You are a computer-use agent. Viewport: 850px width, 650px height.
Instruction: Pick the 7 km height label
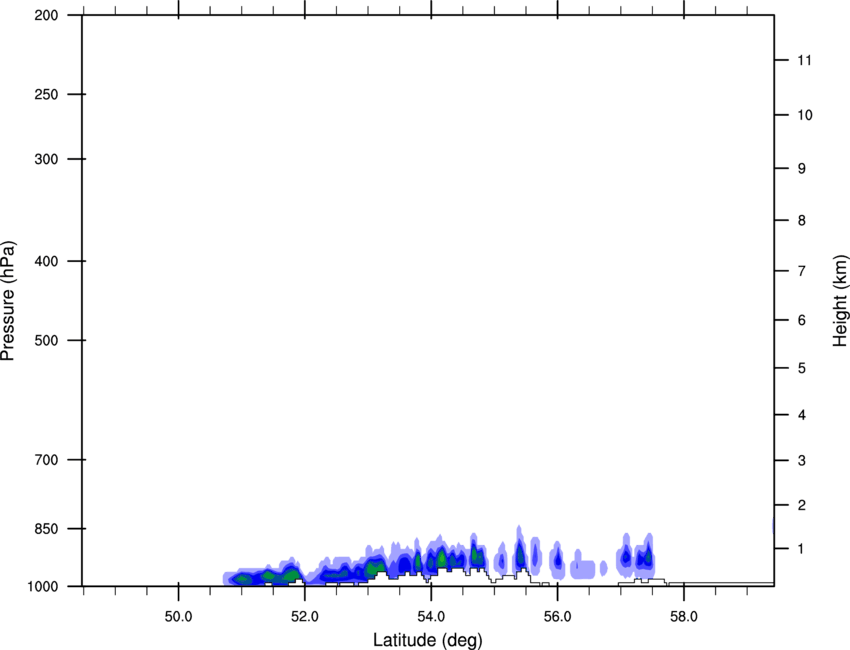coord(802,271)
